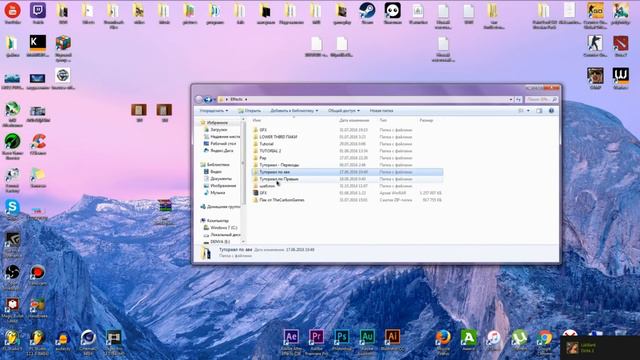Select the шаблон folder
The width and height of the screenshot is (640, 360).
(x=347, y=186)
